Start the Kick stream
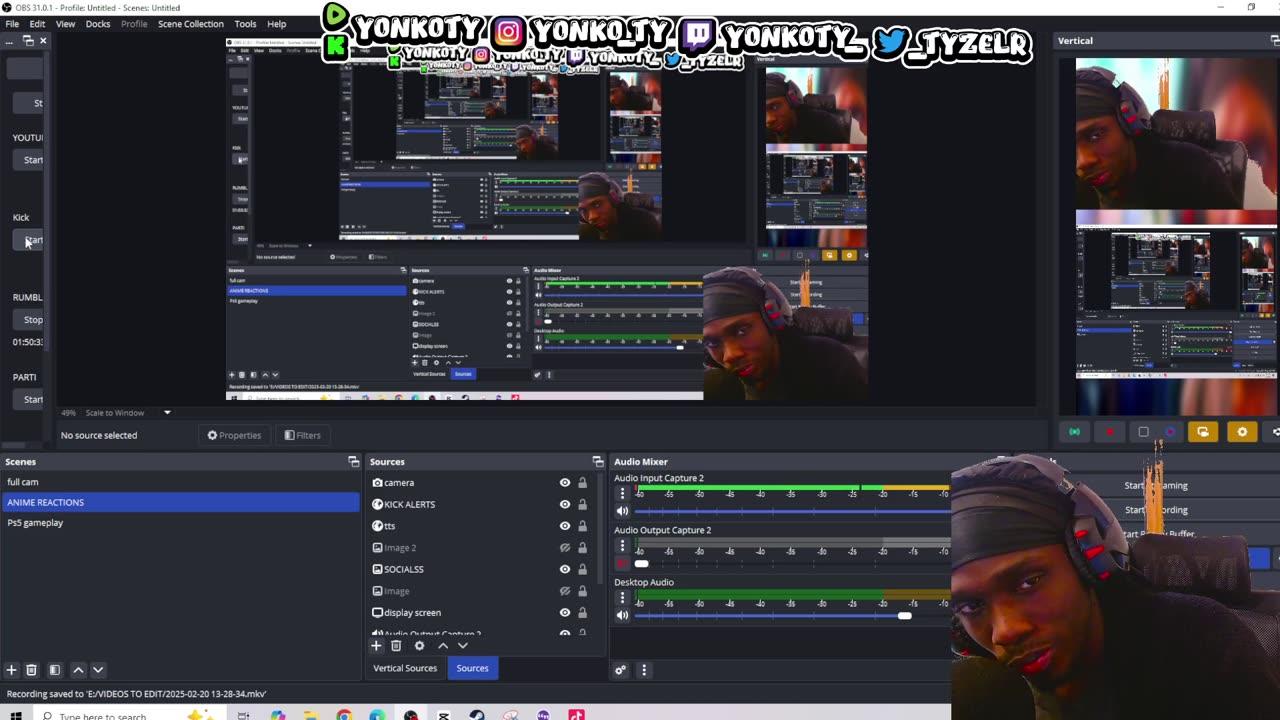This screenshot has width=1280, height=720. [x=30, y=240]
